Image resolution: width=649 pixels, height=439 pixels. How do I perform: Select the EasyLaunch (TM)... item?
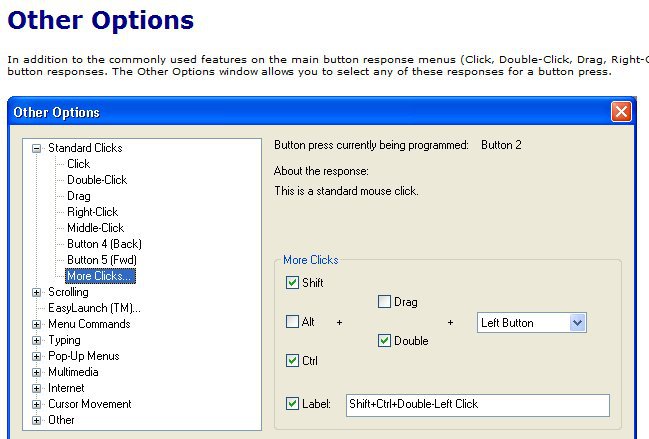coord(94,308)
